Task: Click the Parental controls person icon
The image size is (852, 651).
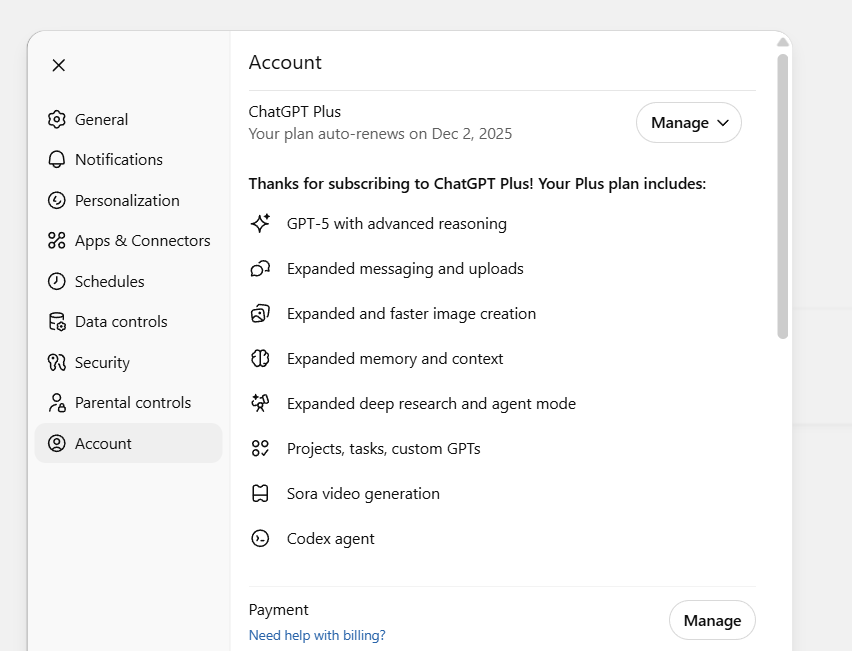Action: [57, 403]
